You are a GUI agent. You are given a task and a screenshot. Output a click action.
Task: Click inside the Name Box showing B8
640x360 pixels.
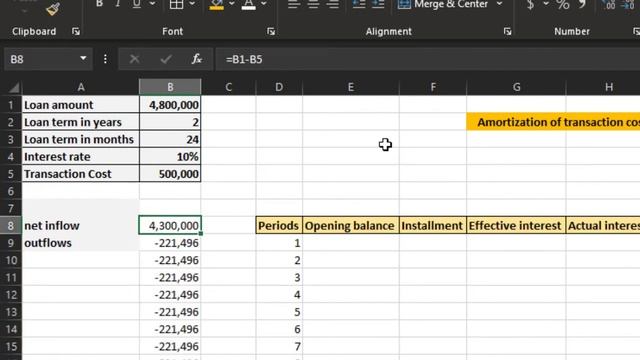(41, 59)
